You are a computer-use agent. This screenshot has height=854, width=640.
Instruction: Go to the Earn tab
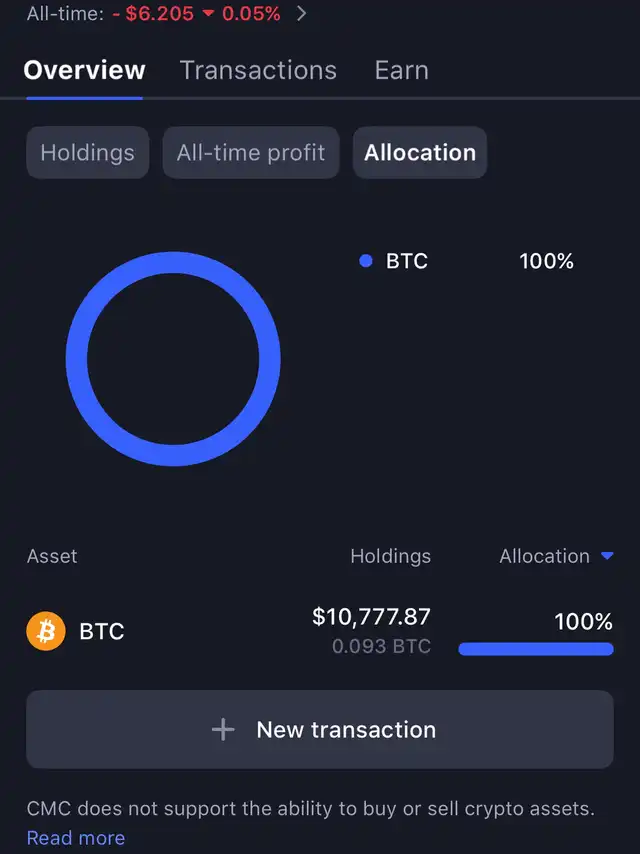pos(402,71)
